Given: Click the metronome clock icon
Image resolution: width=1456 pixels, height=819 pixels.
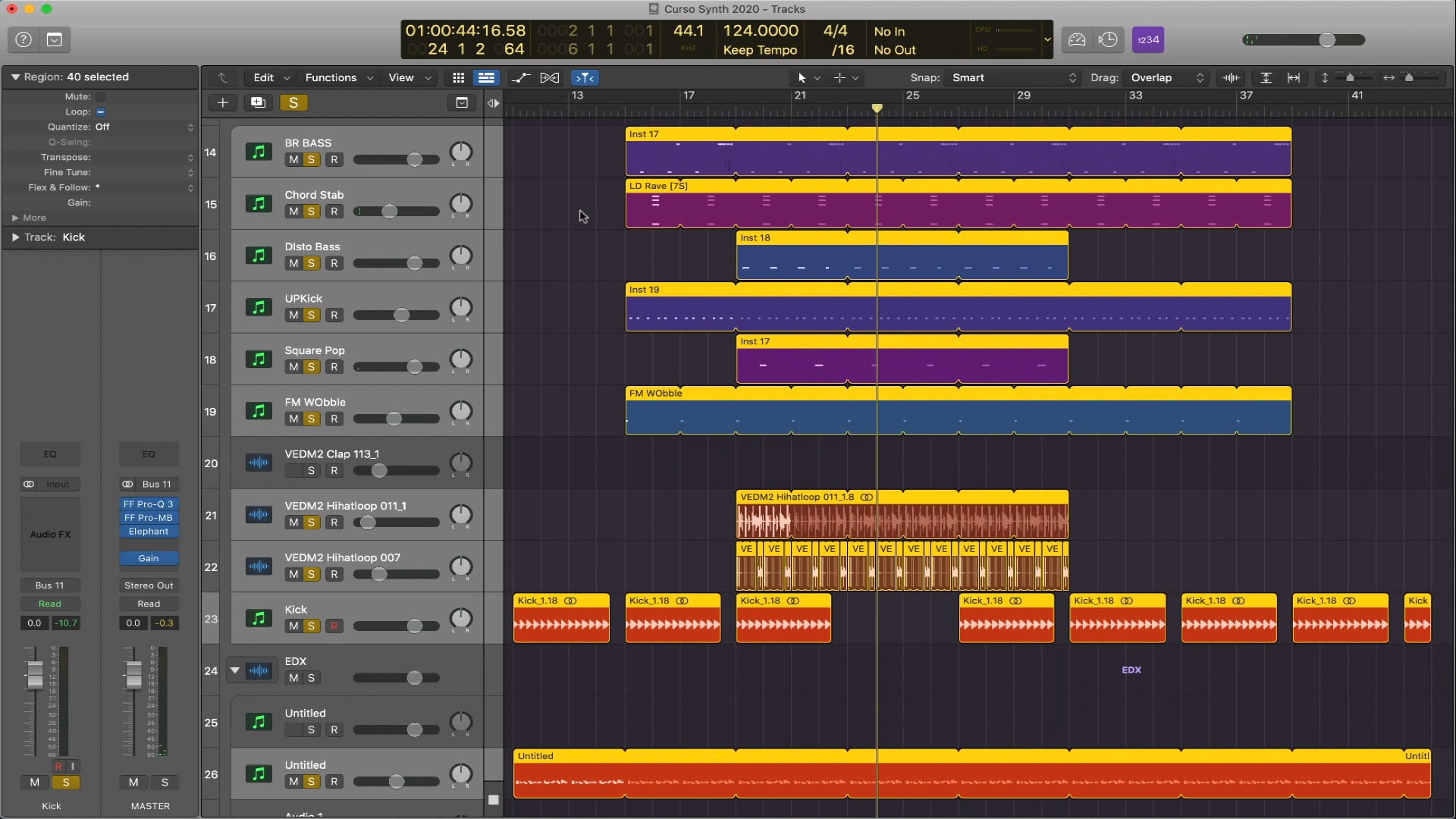Looking at the screenshot, I should point(1108,39).
